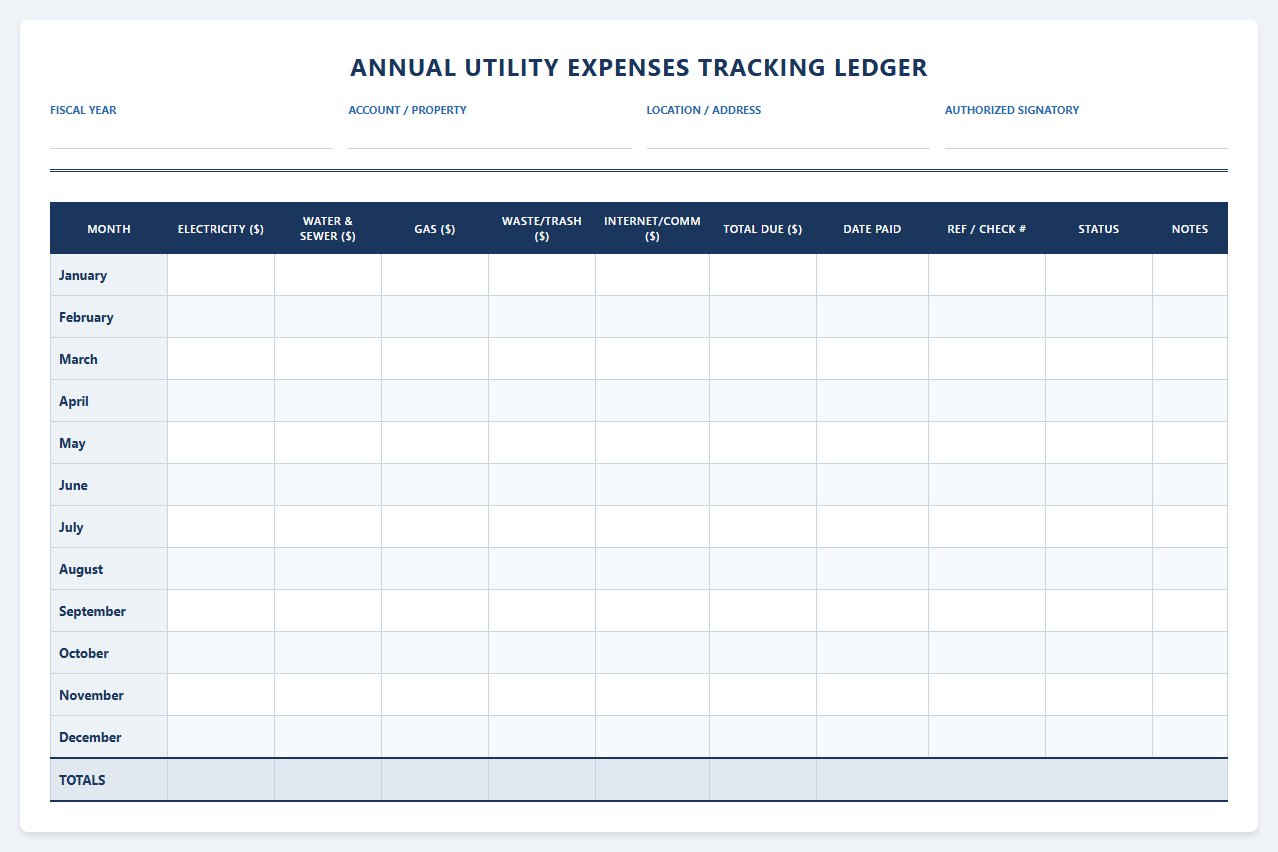Select the Total Due ($) column header

pos(763,229)
